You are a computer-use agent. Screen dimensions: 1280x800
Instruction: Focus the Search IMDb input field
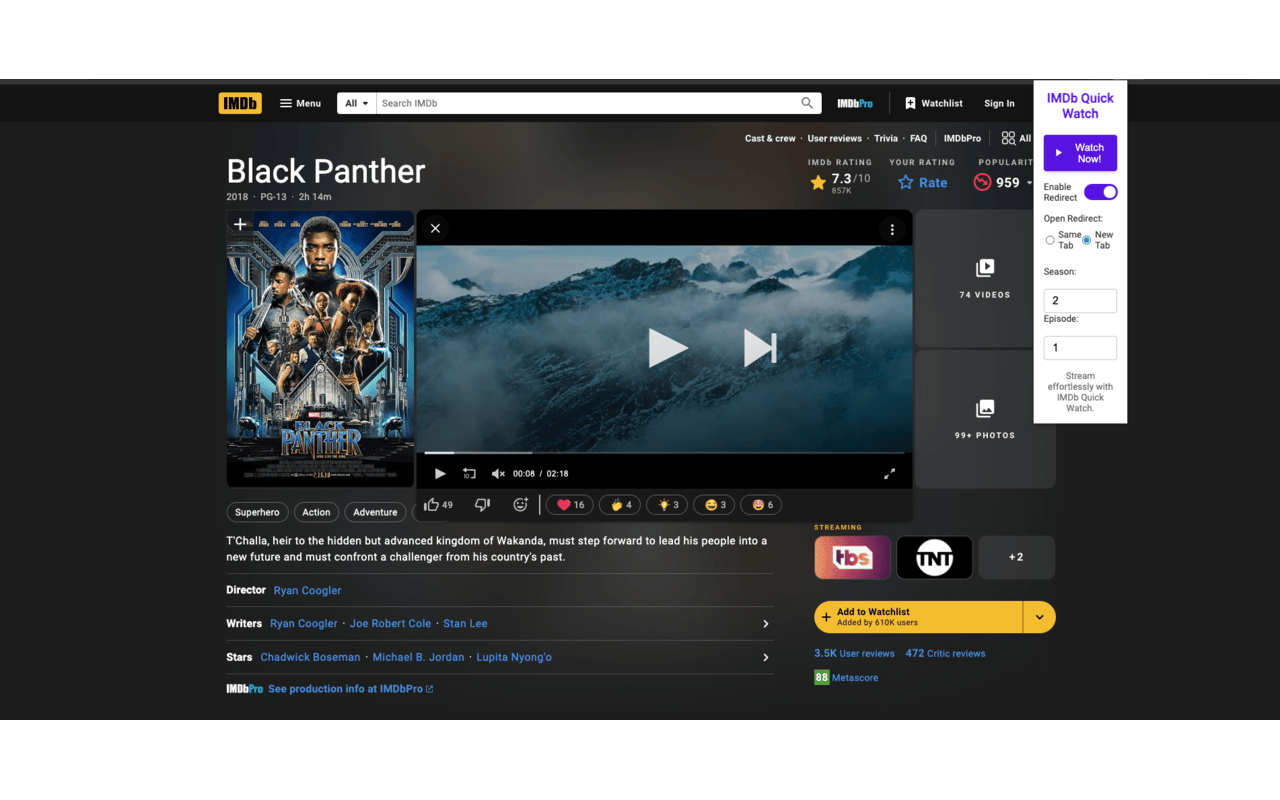point(587,103)
